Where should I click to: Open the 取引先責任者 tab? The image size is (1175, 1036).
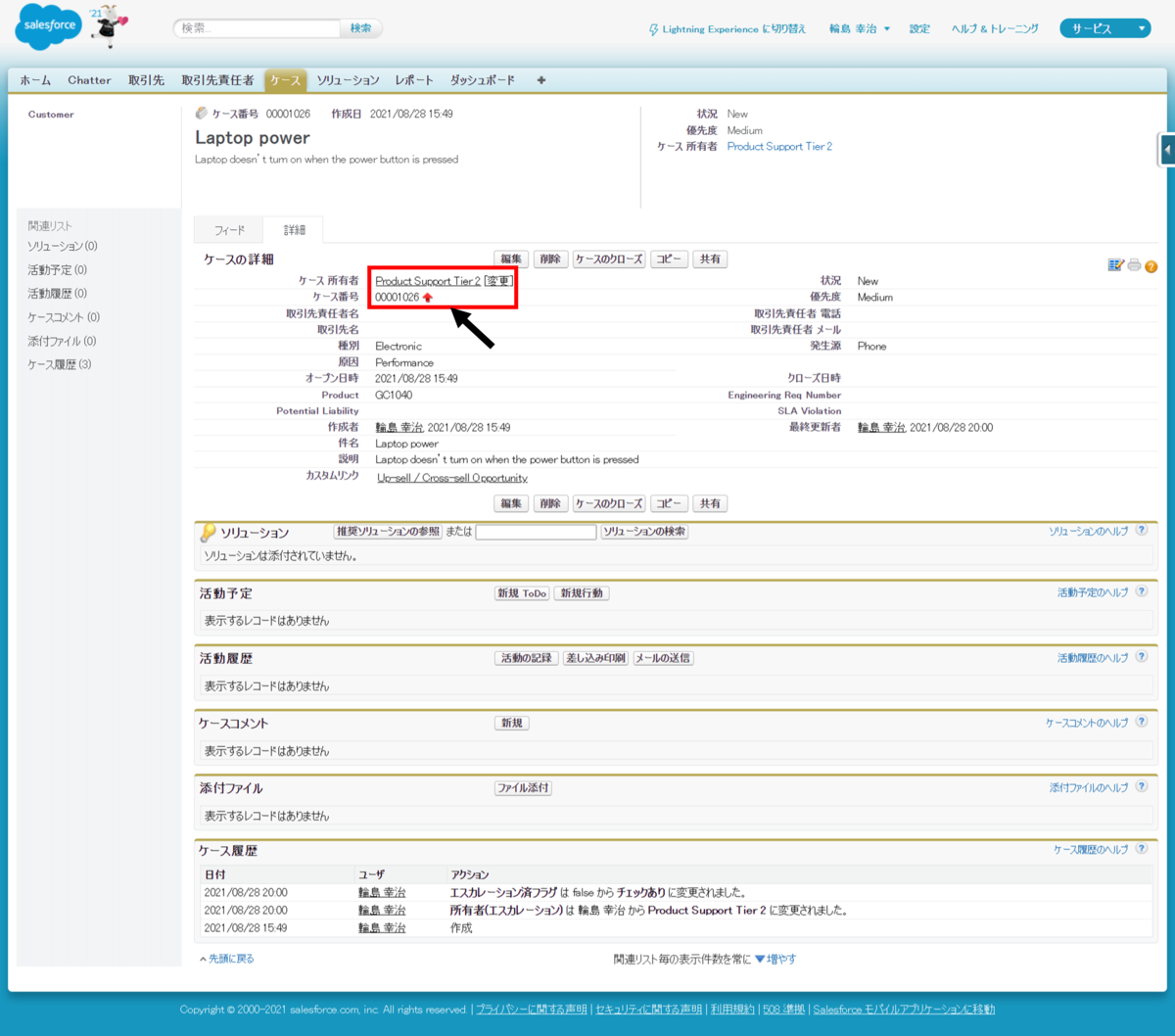[217, 80]
